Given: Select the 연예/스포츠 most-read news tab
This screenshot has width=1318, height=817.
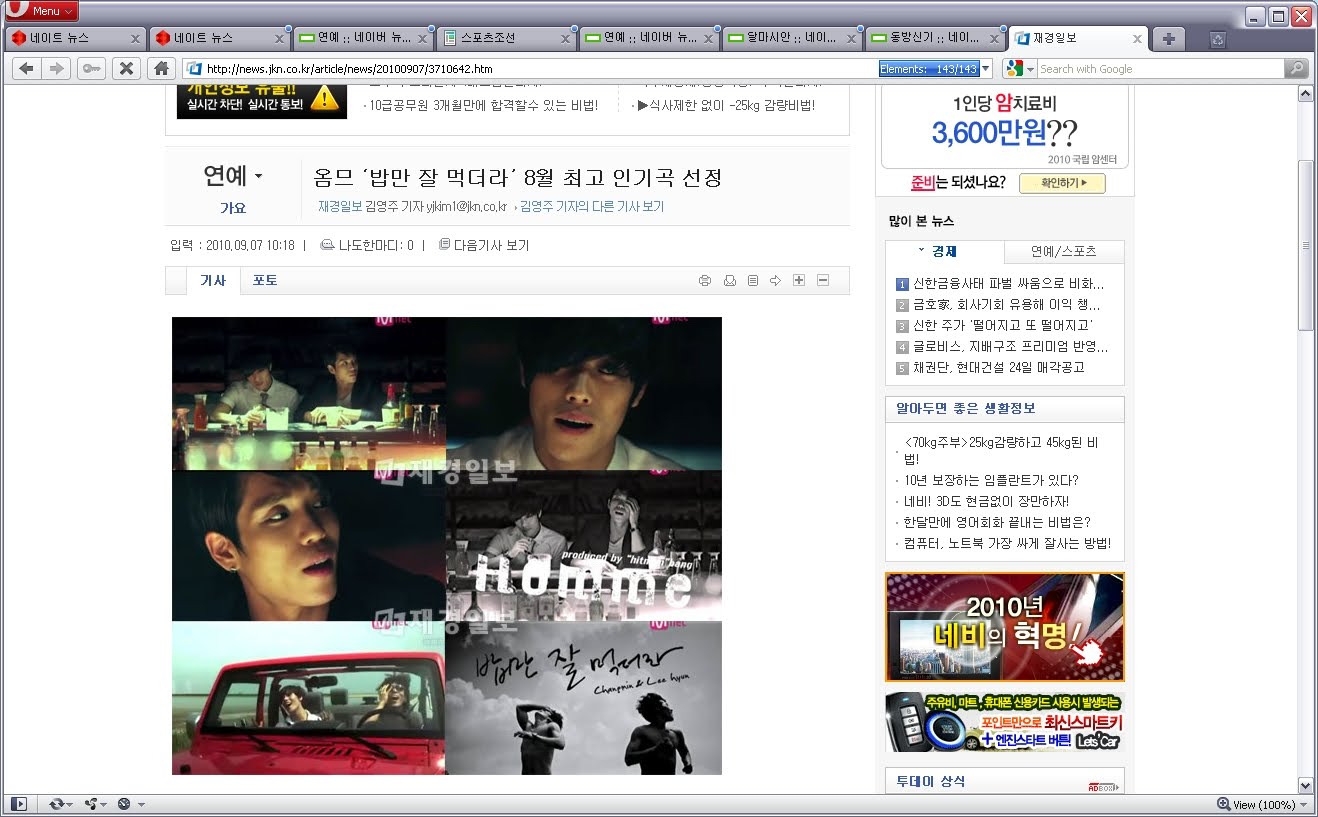Looking at the screenshot, I should coord(1064,252).
